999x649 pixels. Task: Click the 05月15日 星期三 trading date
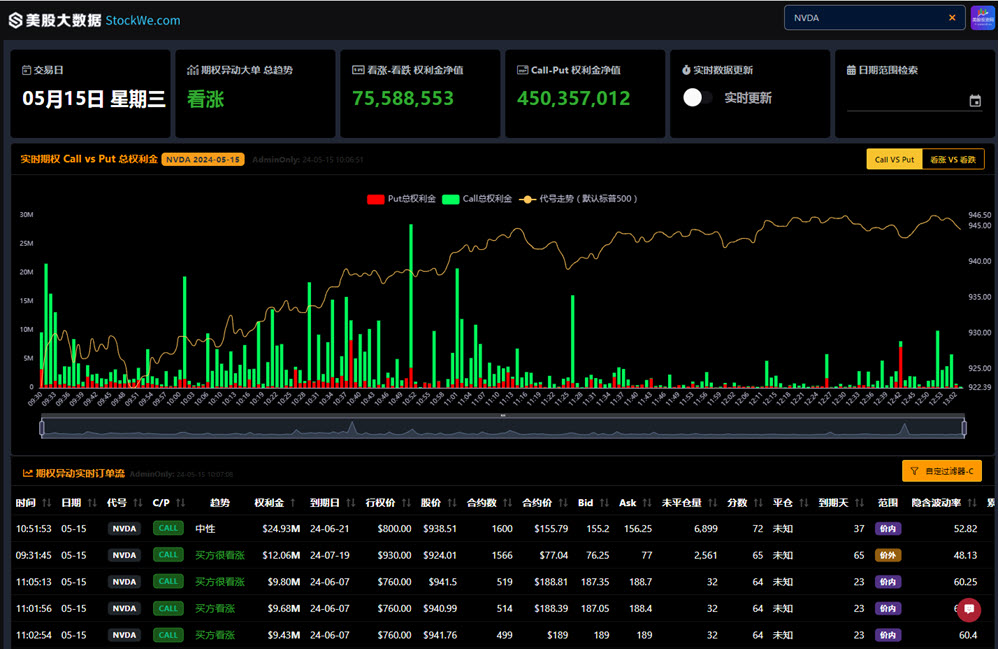coord(94,99)
